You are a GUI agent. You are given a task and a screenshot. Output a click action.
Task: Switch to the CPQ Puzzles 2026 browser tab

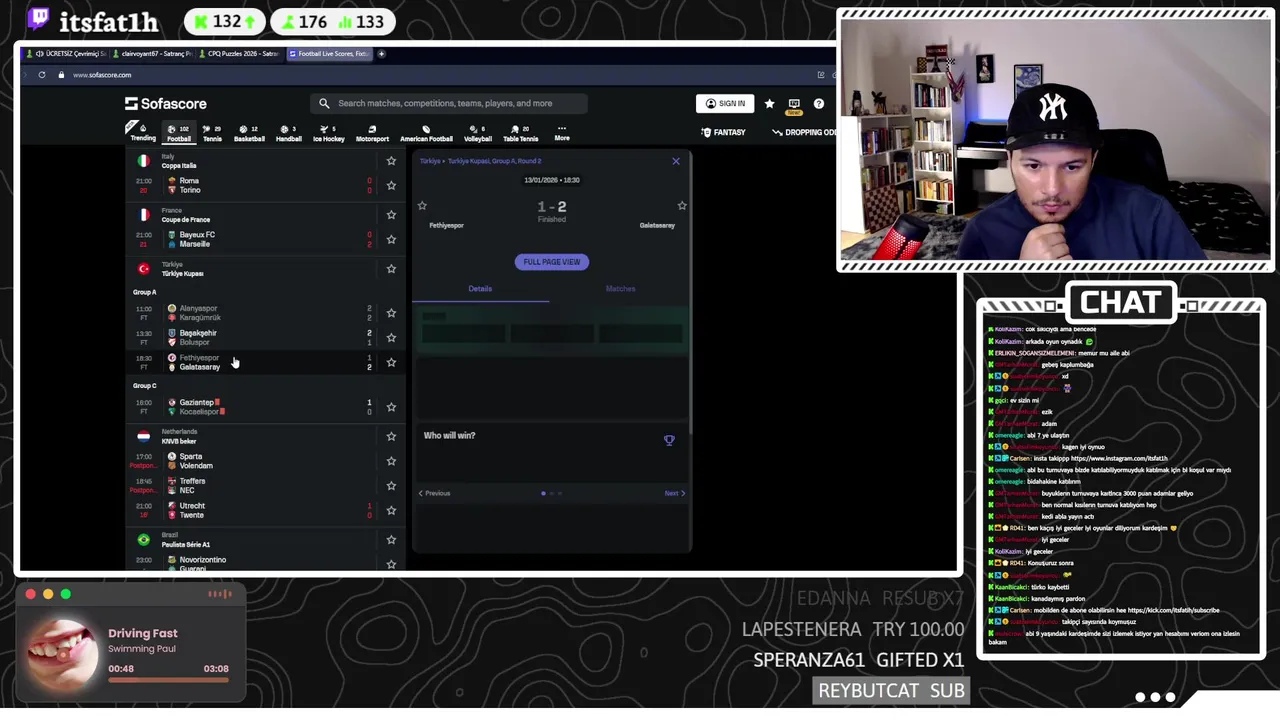click(238, 53)
